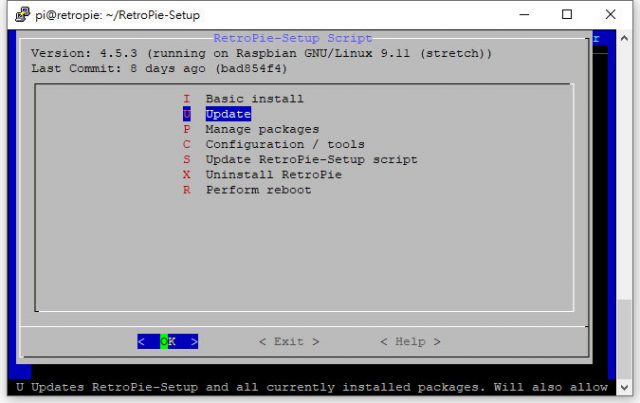Confirm with the OK button
This screenshot has width=640, height=403.
tap(167, 341)
